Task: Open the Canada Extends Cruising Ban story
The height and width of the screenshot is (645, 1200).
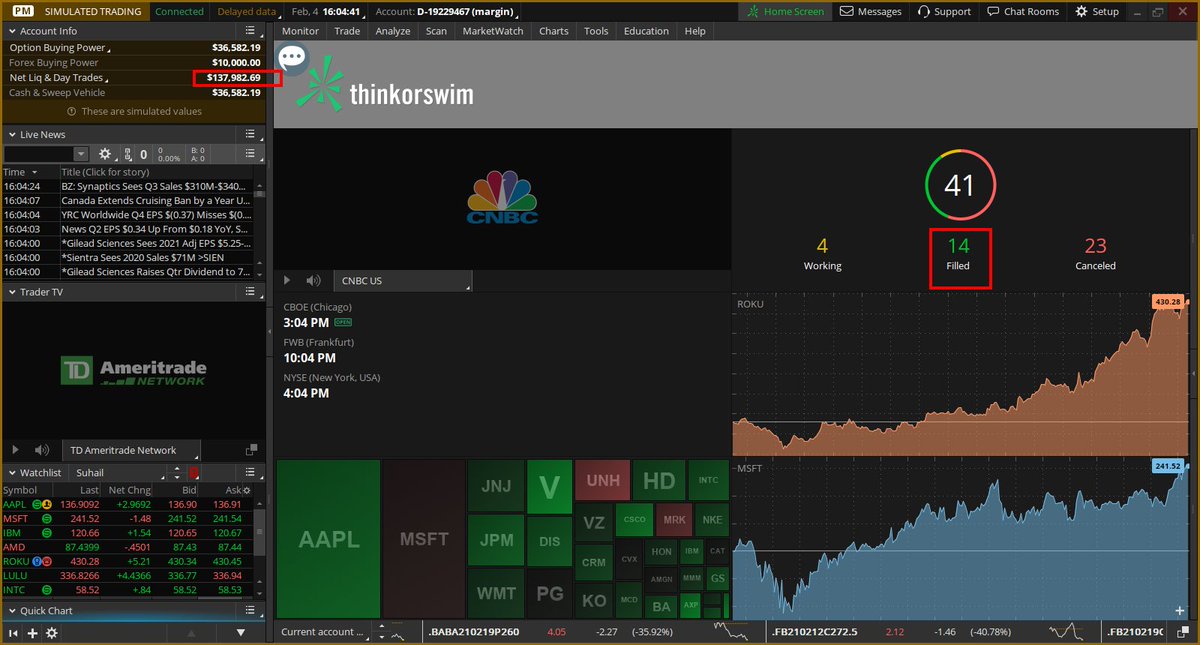Action: coord(155,200)
